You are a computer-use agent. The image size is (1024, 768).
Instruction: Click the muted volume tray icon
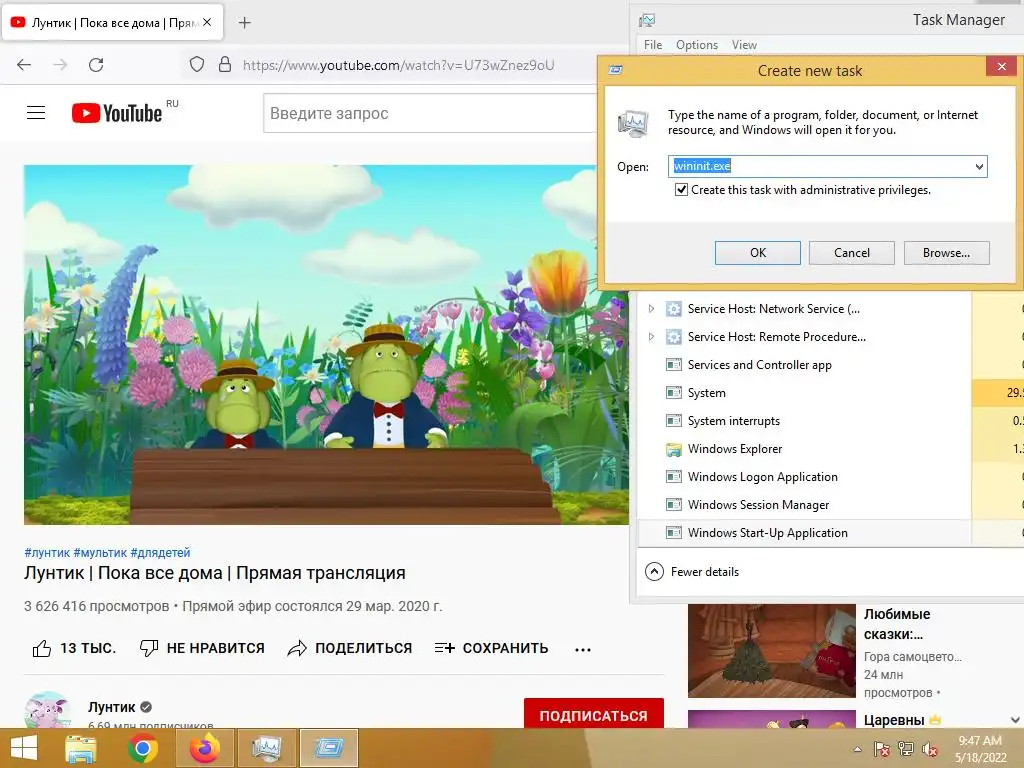click(x=929, y=749)
